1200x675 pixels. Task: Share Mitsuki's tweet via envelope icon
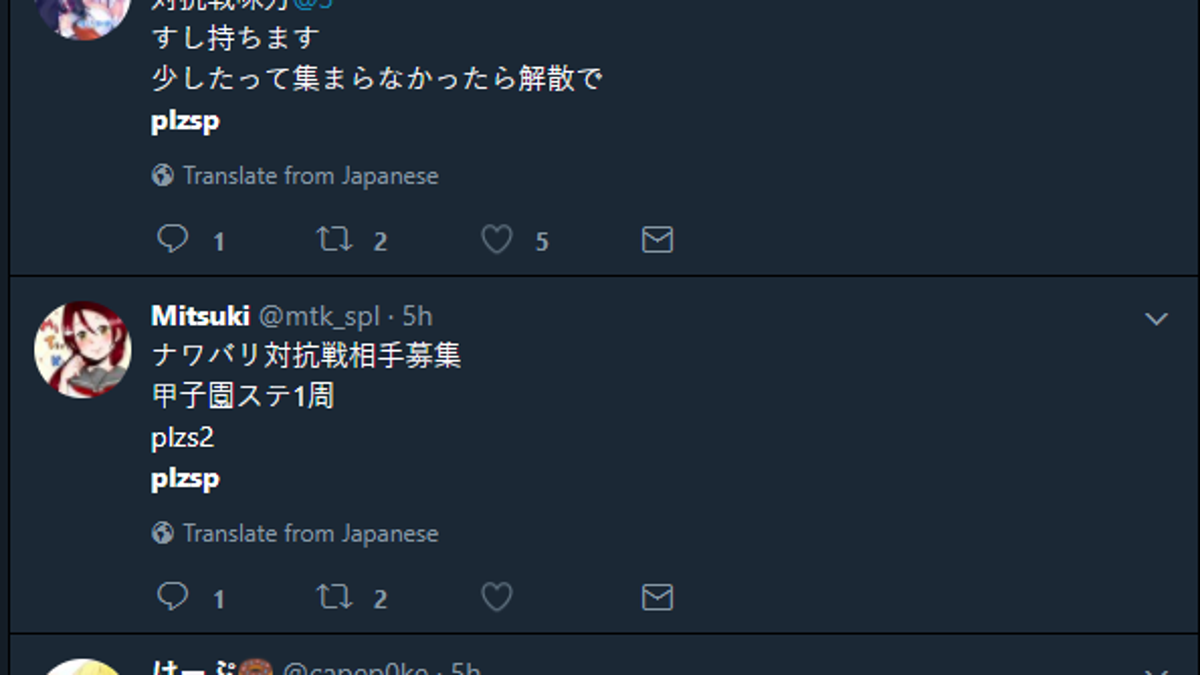tap(657, 598)
